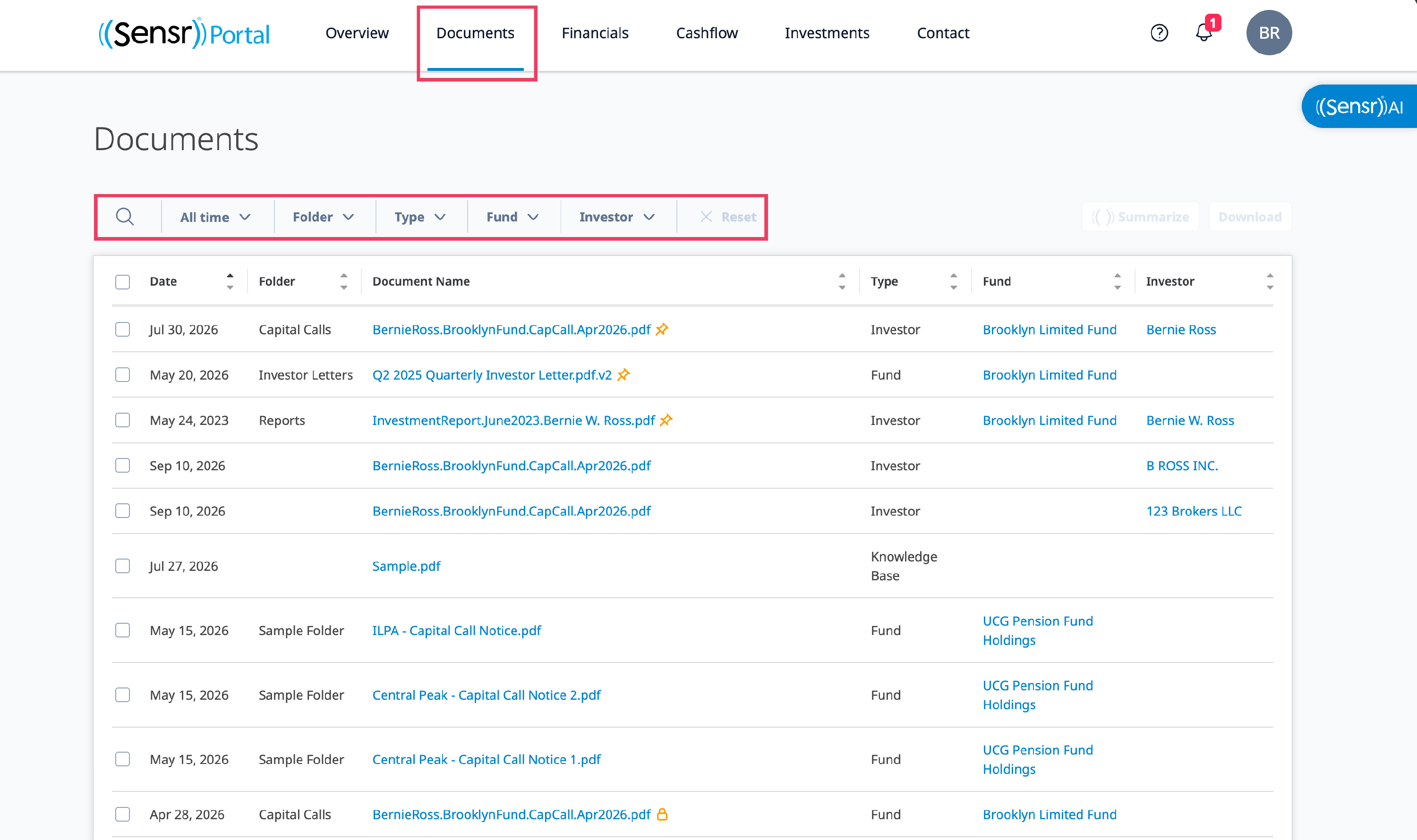Open the Sensr AI side panel

(1359, 106)
